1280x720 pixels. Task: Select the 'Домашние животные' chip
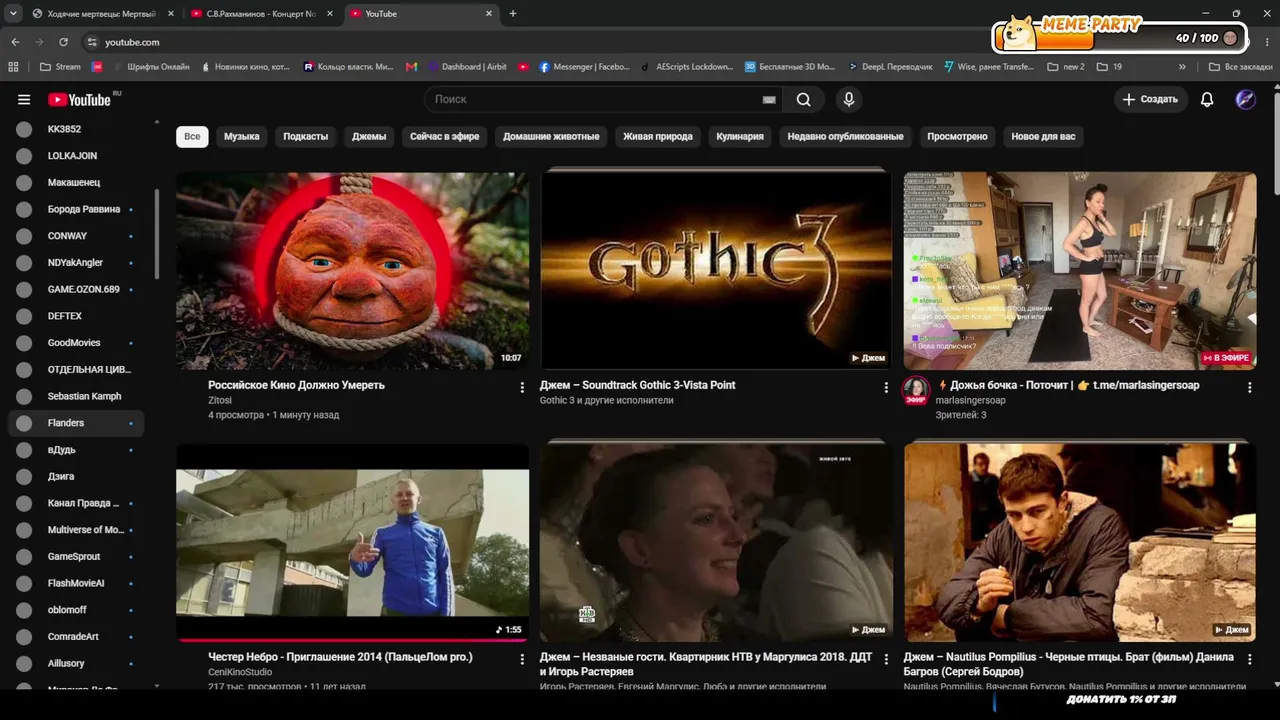pos(551,136)
